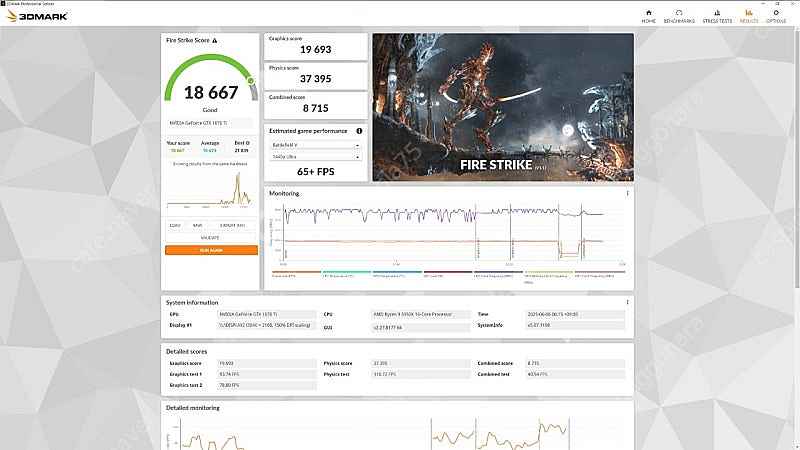Open the Stress Tests tab
800x450 pixels.
[x=717, y=16]
